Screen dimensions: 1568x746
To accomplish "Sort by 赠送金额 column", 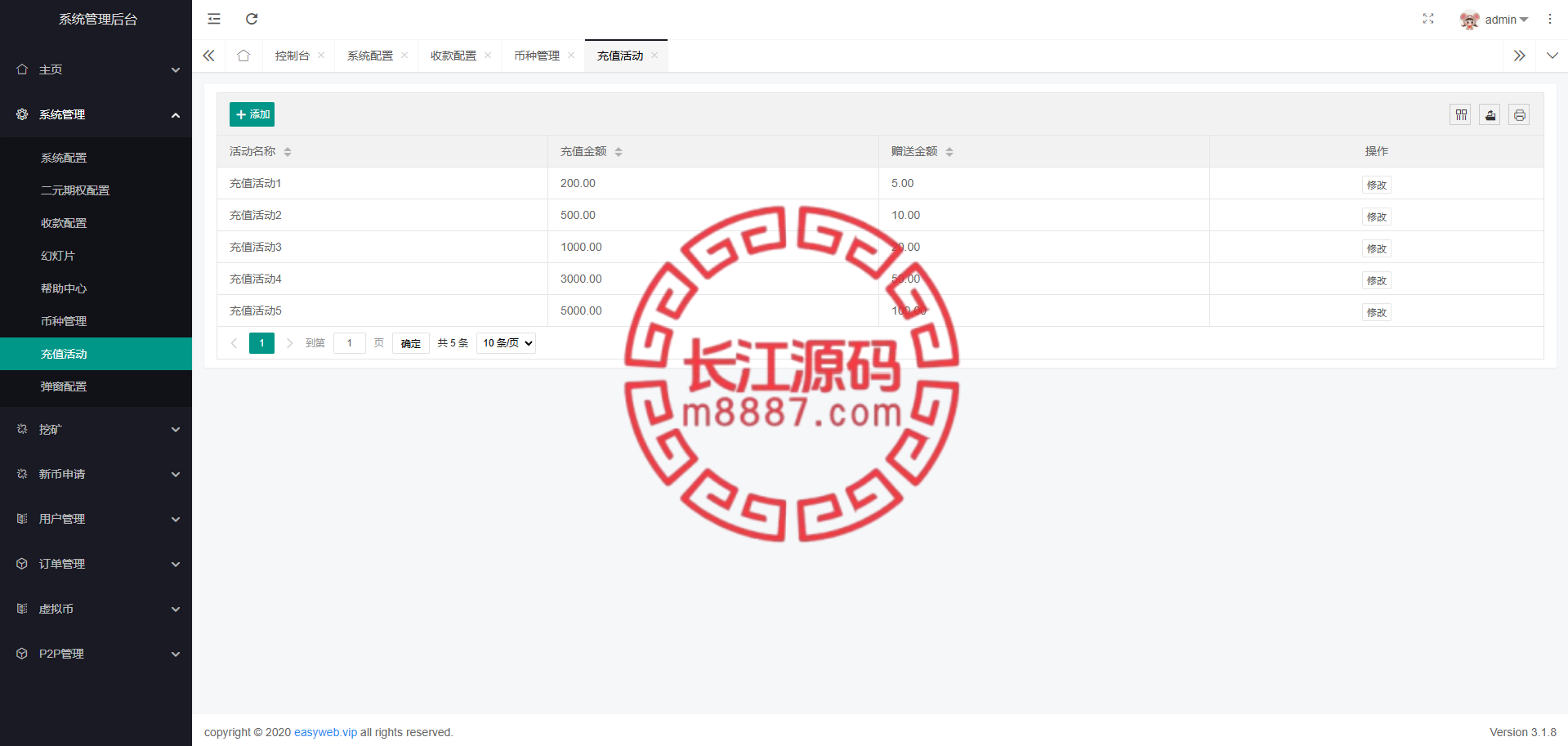I will coord(949,152).
